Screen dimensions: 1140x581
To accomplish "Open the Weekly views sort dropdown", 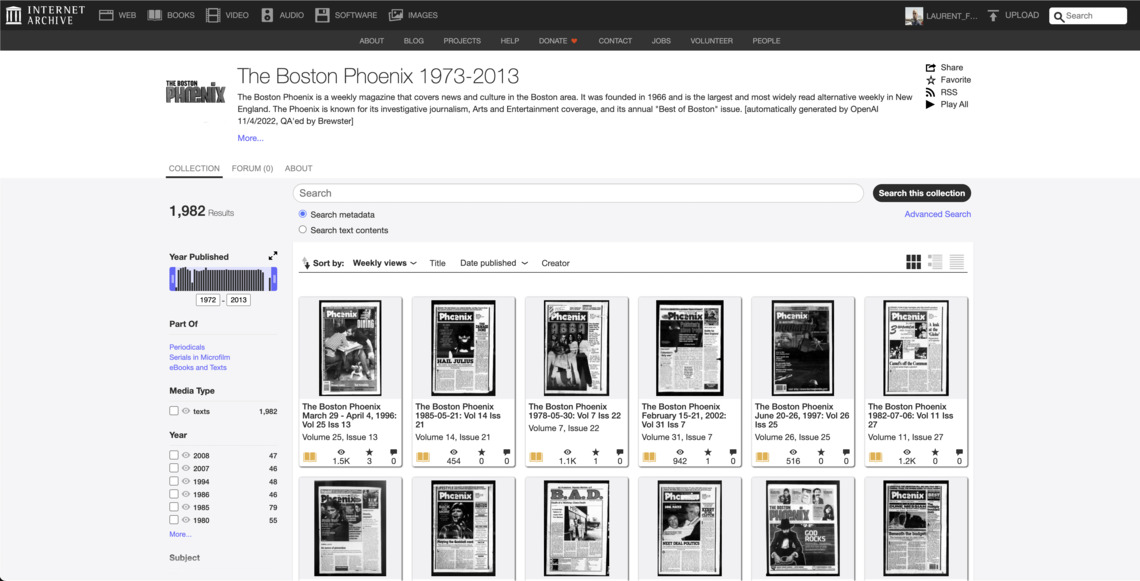I will [385, 263].
